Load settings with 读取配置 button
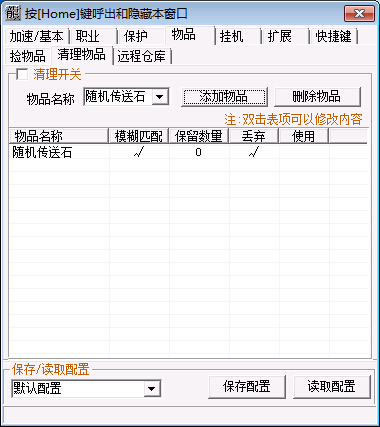 332,387
